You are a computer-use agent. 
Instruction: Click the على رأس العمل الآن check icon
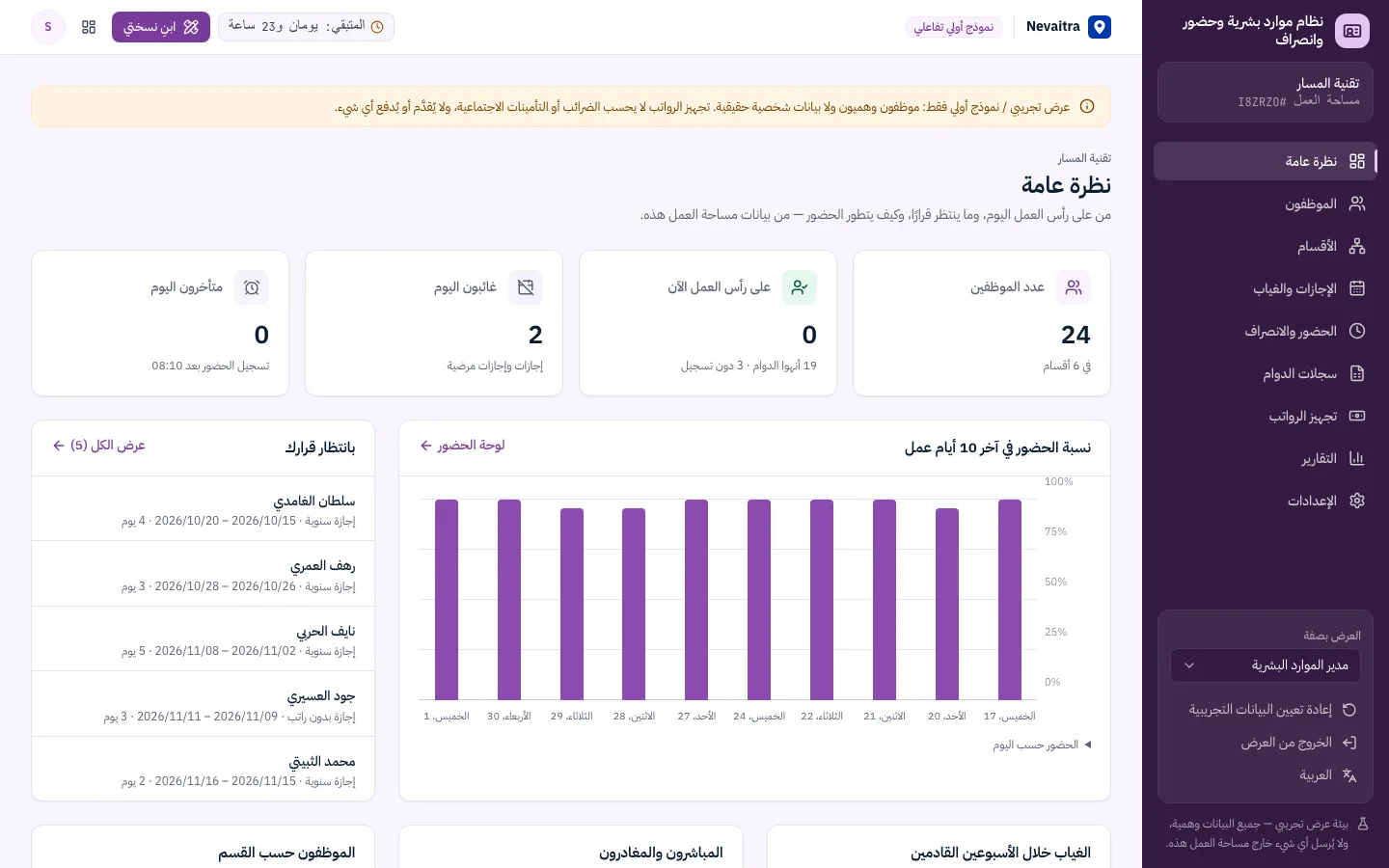pos(800,287)
